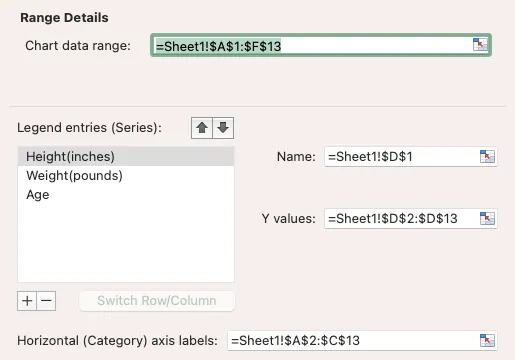Click in the Horizontal (Category) axis labels field
Screen dimensions: 515x360
pos(362,340)
